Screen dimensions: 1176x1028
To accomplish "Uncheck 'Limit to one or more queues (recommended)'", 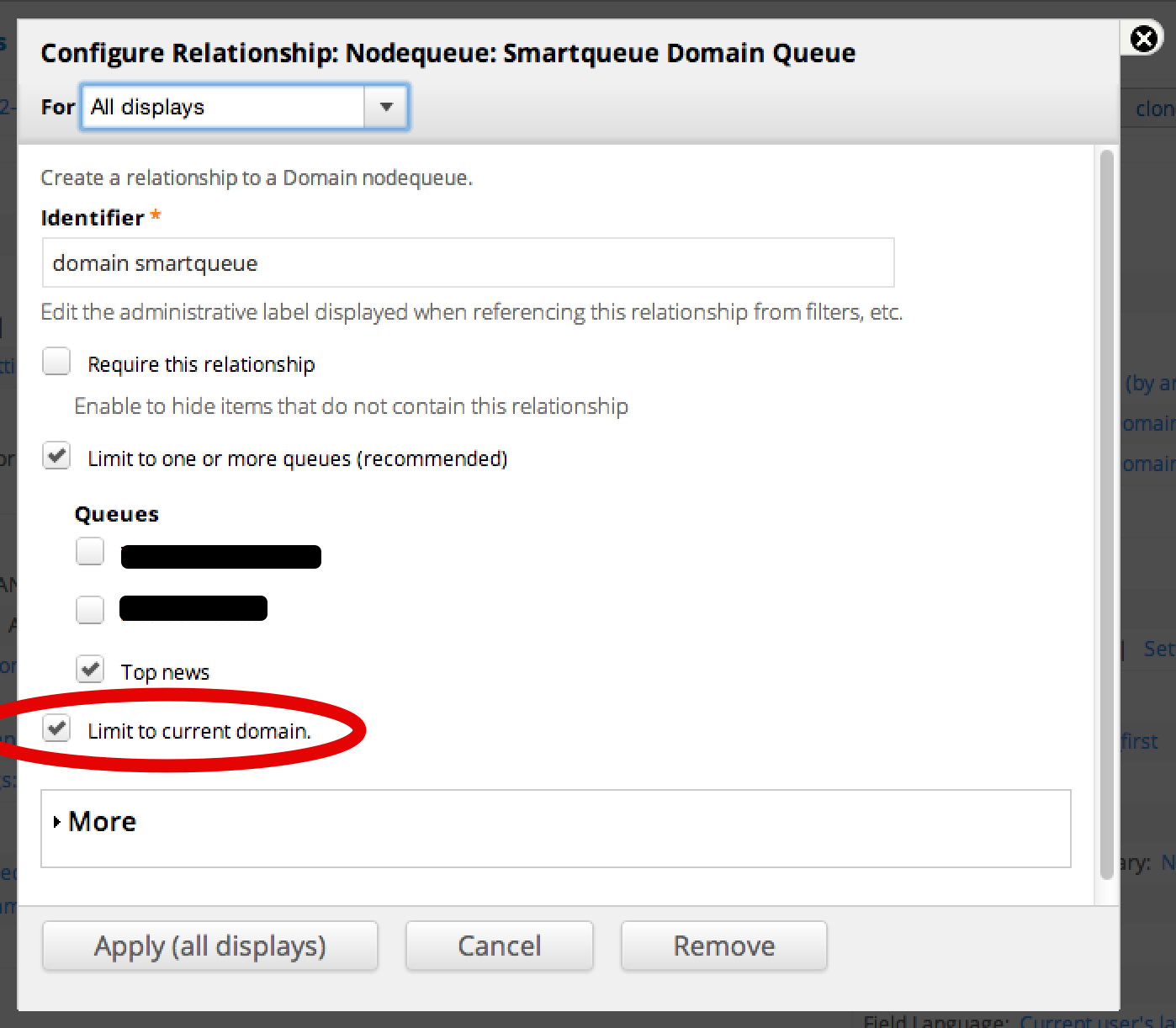I will (x=56, y=455).
